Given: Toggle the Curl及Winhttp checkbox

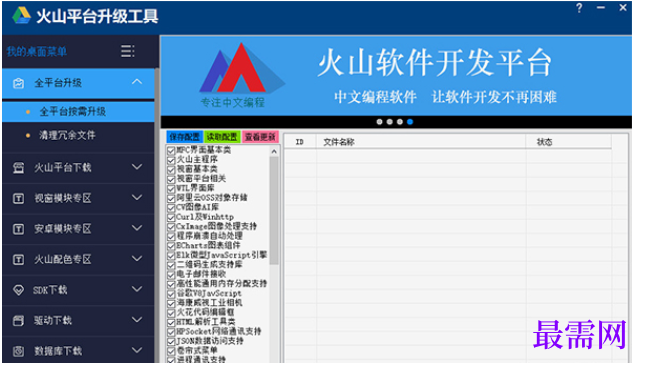Looking at the screenshot, I should pyautogui.click(x=171, y=217).
